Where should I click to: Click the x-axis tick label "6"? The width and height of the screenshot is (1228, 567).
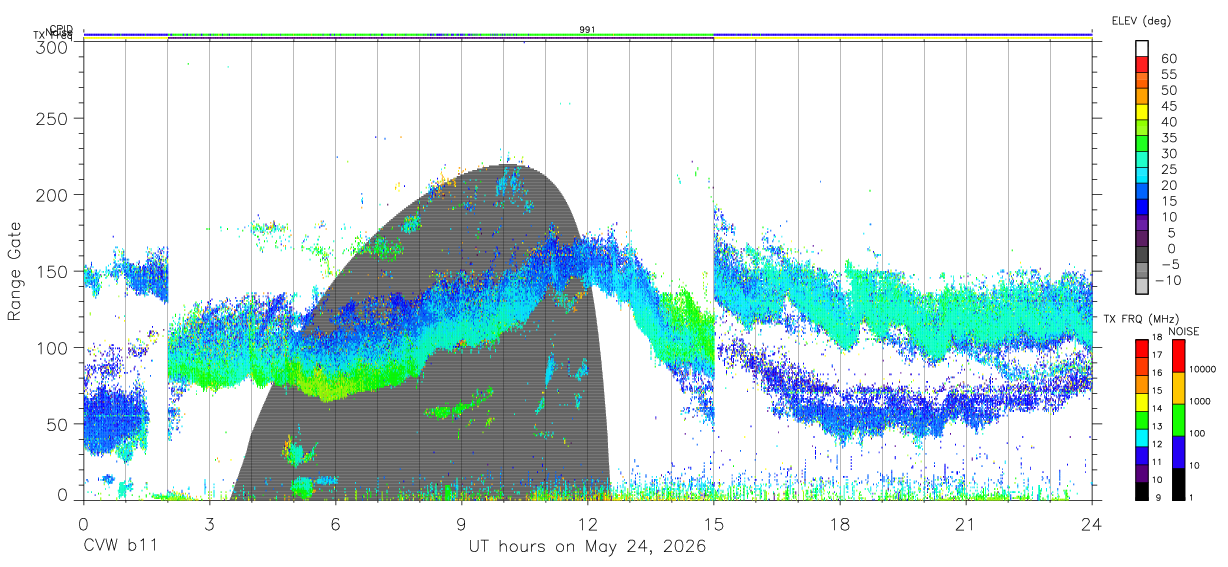(335, 524)
